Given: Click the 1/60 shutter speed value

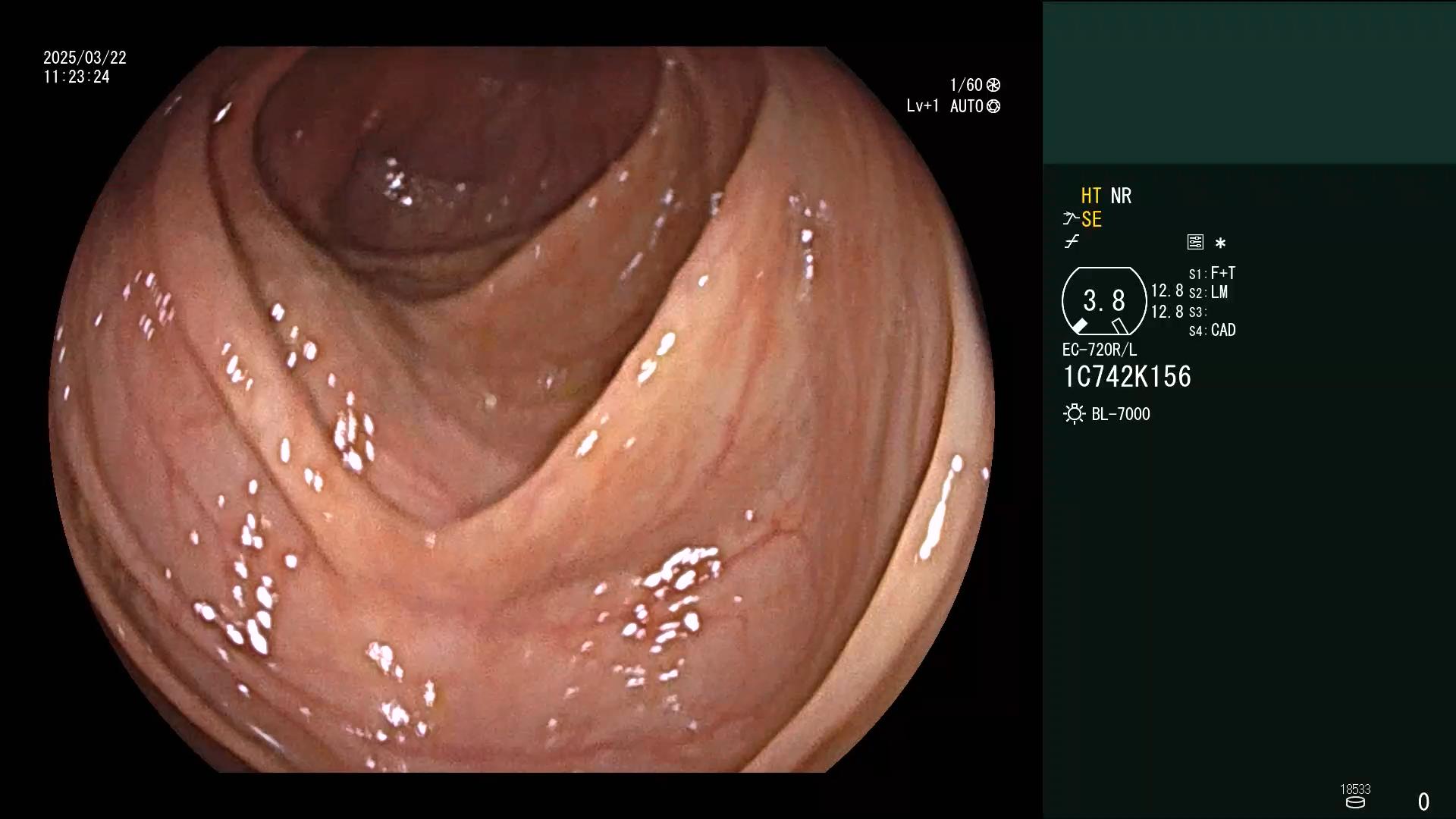Looking at the screenshot, I should pos(966,85).
